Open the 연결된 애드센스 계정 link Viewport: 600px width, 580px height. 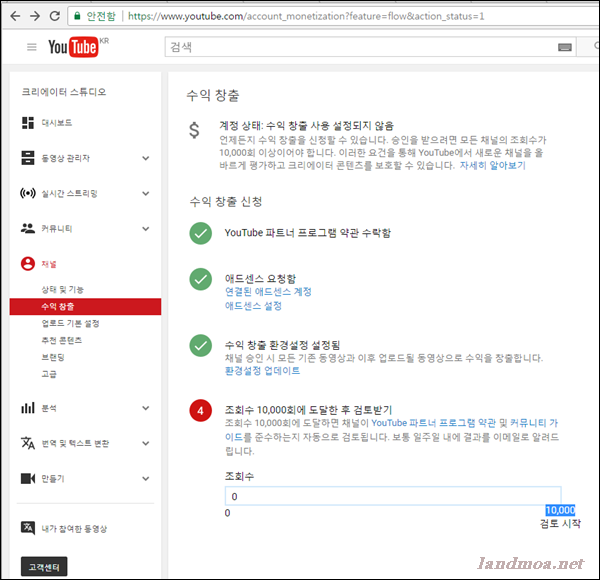click(x=268, y=292)
